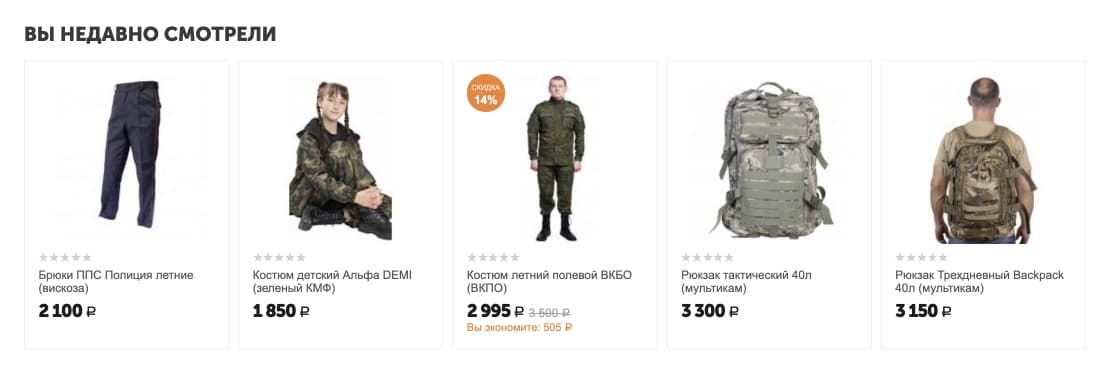Click star rating under Трехдневный Backpack
This screenshot has height=370, width=1110.
coord(921,258)
